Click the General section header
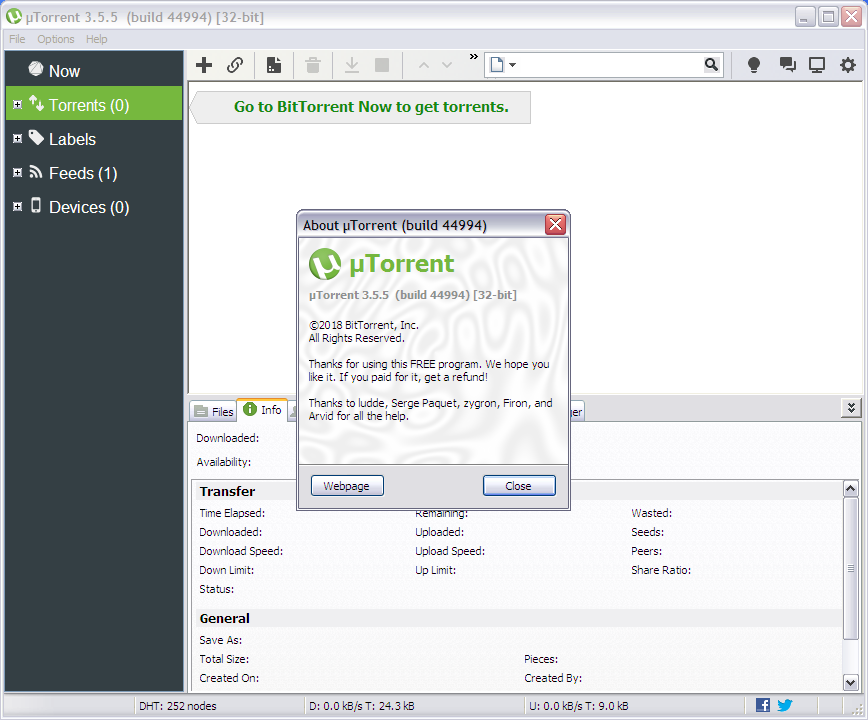The image size is (868, 720). click(x=225, y=619)
